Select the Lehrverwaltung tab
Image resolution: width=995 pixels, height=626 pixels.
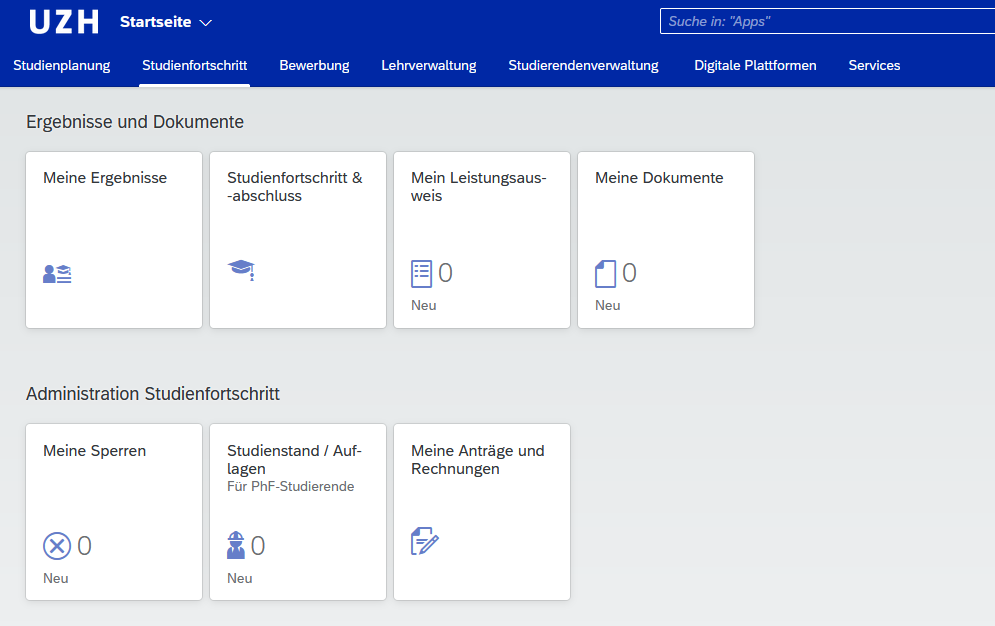pyautogui.click(x=428, y=66)
